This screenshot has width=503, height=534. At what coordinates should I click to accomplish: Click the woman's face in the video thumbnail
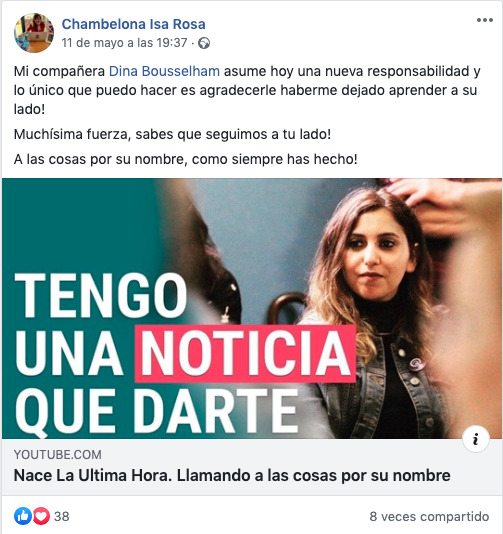tap(376, 250)
